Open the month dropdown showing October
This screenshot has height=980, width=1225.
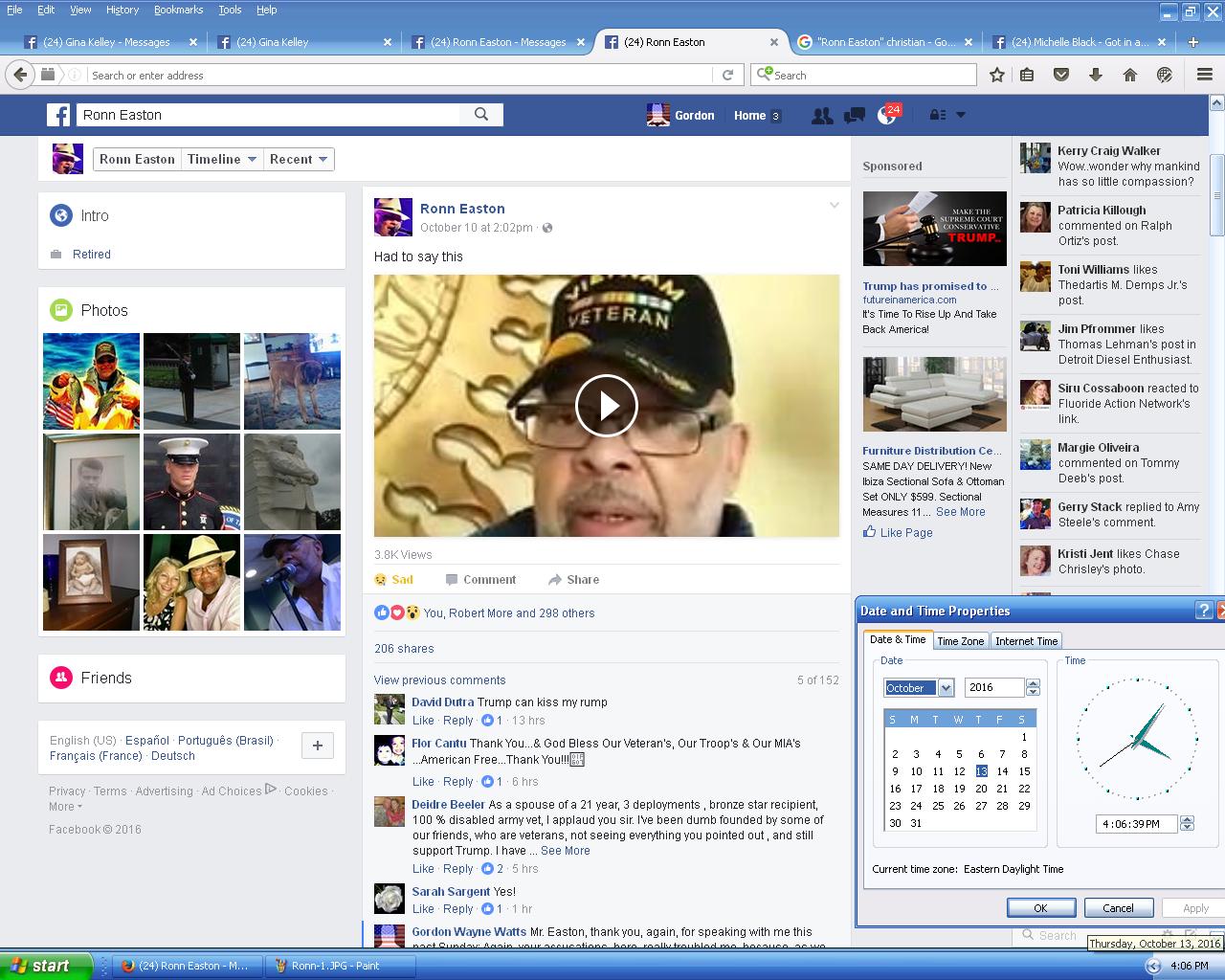pos(946,688)
